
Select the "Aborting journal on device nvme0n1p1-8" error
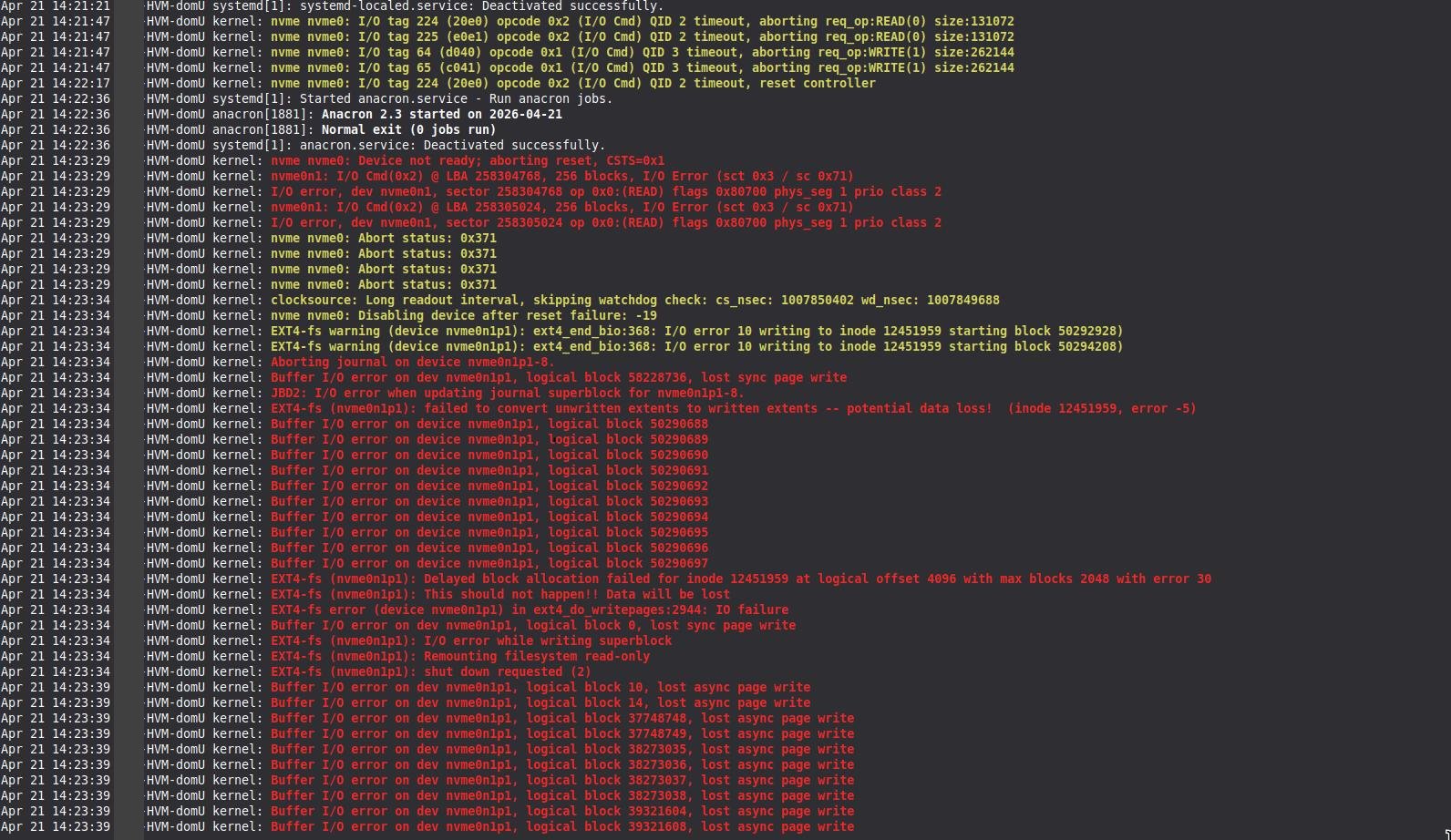(x=412, y=362)
